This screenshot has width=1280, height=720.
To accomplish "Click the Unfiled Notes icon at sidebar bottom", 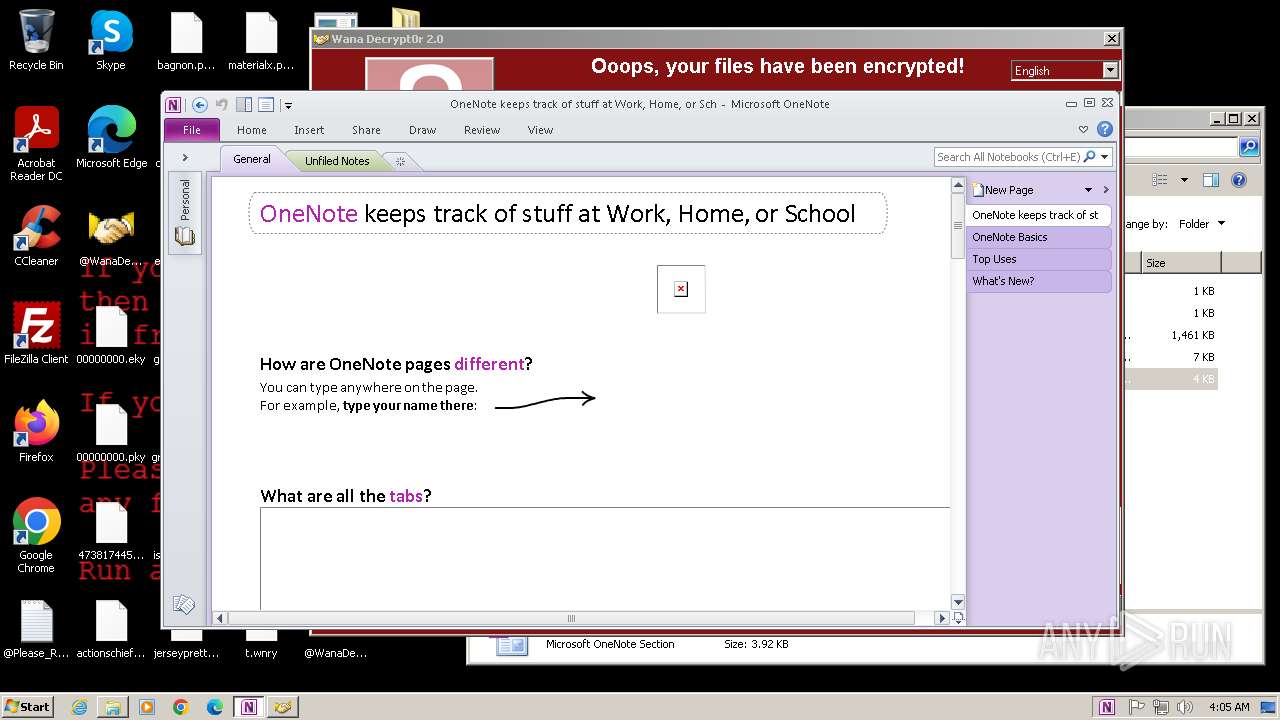I will click(183, 604).
